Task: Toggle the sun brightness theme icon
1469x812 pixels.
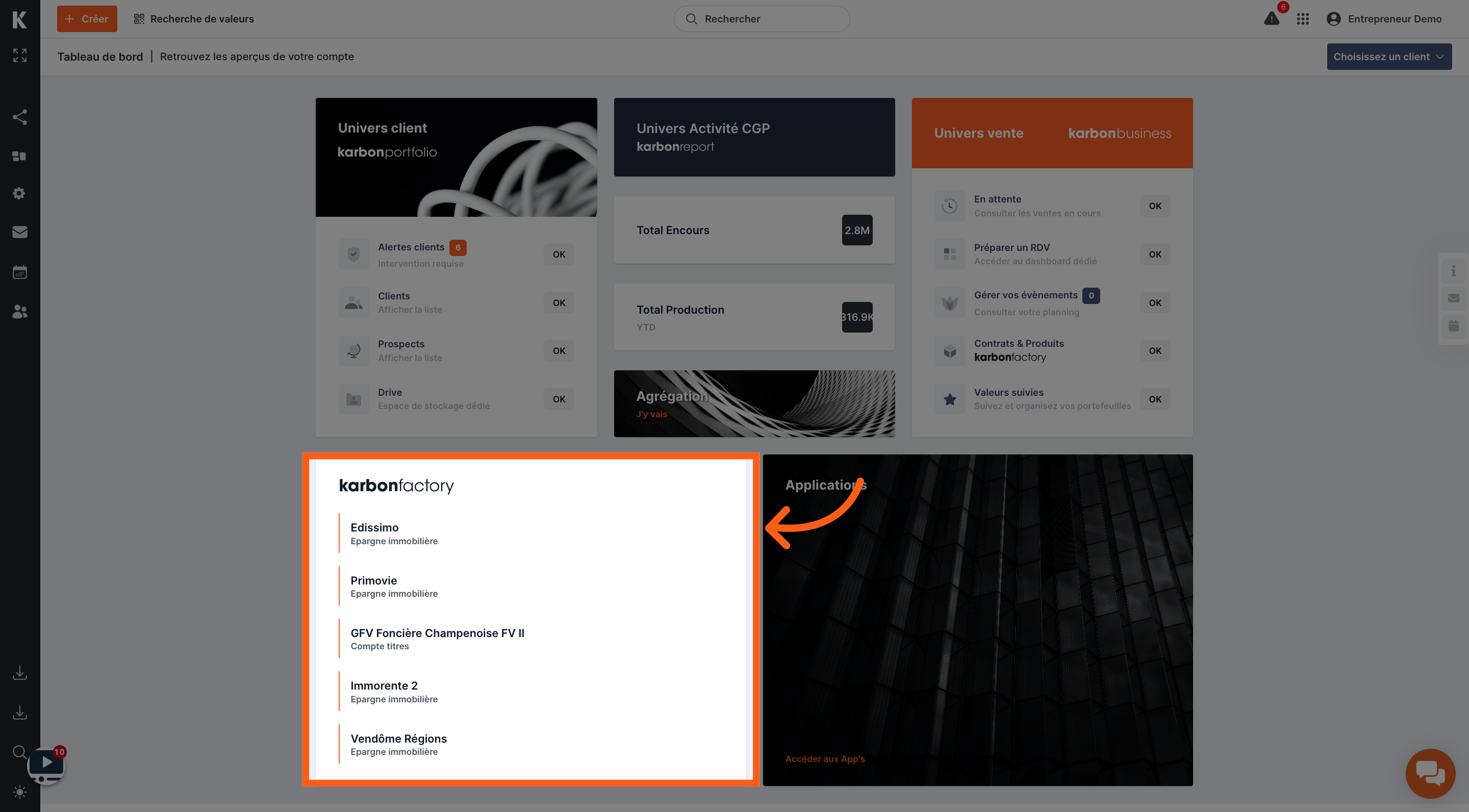Action: click(x=19, y=792)
